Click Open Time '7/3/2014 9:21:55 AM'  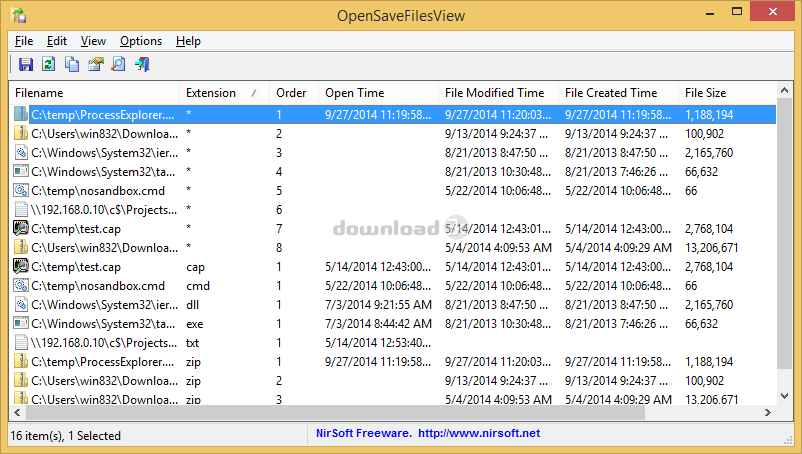tap(378, 305)
